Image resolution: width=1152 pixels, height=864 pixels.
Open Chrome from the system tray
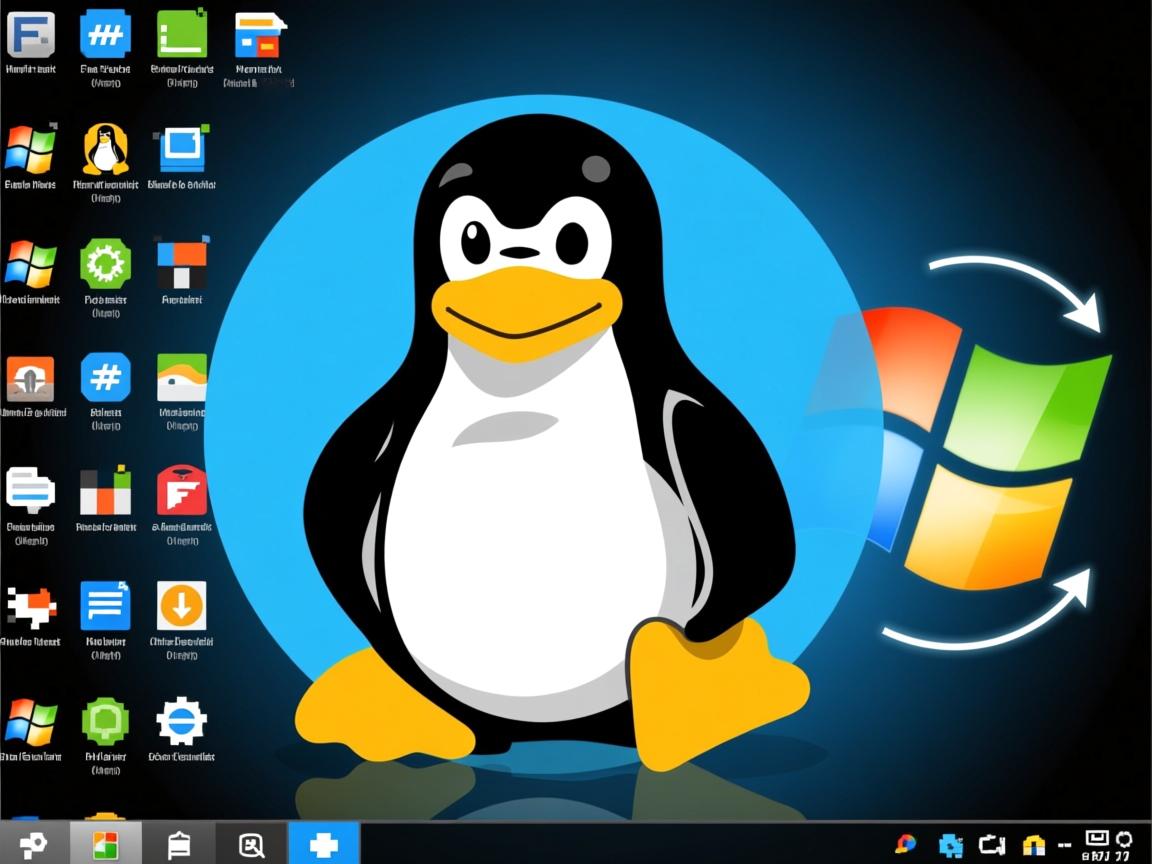pos(905,845)
